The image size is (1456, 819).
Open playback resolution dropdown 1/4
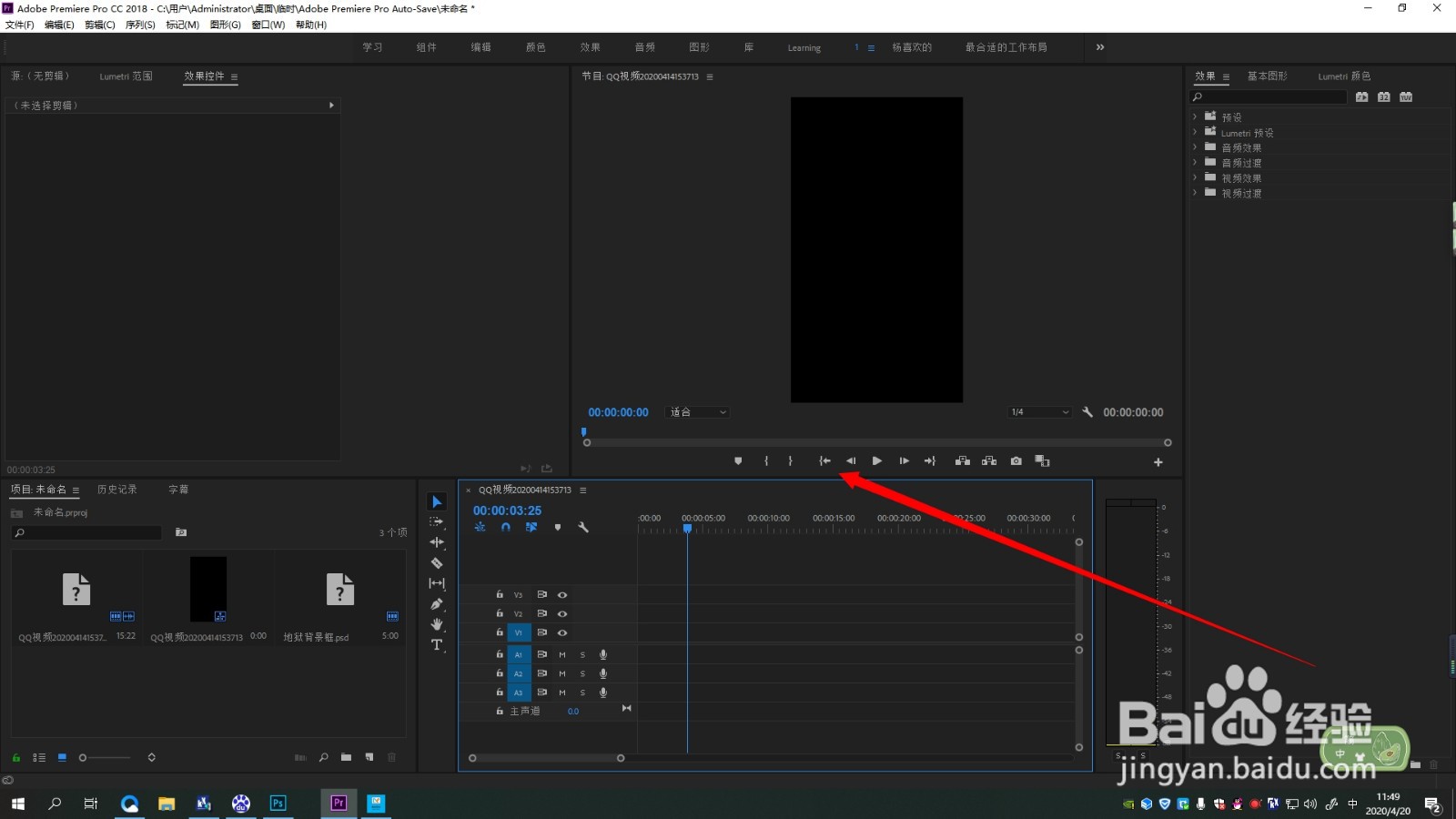(x=1040, y=412)
